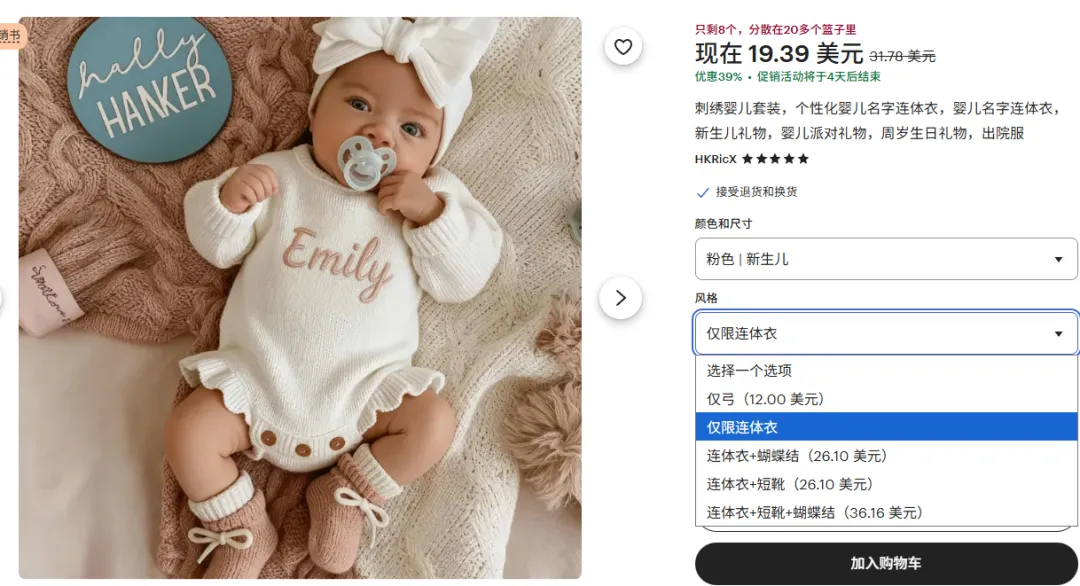
Task: Click dropdown arrow on 颜色和尺寸 selector
Action: click(x=1058, y=260)
